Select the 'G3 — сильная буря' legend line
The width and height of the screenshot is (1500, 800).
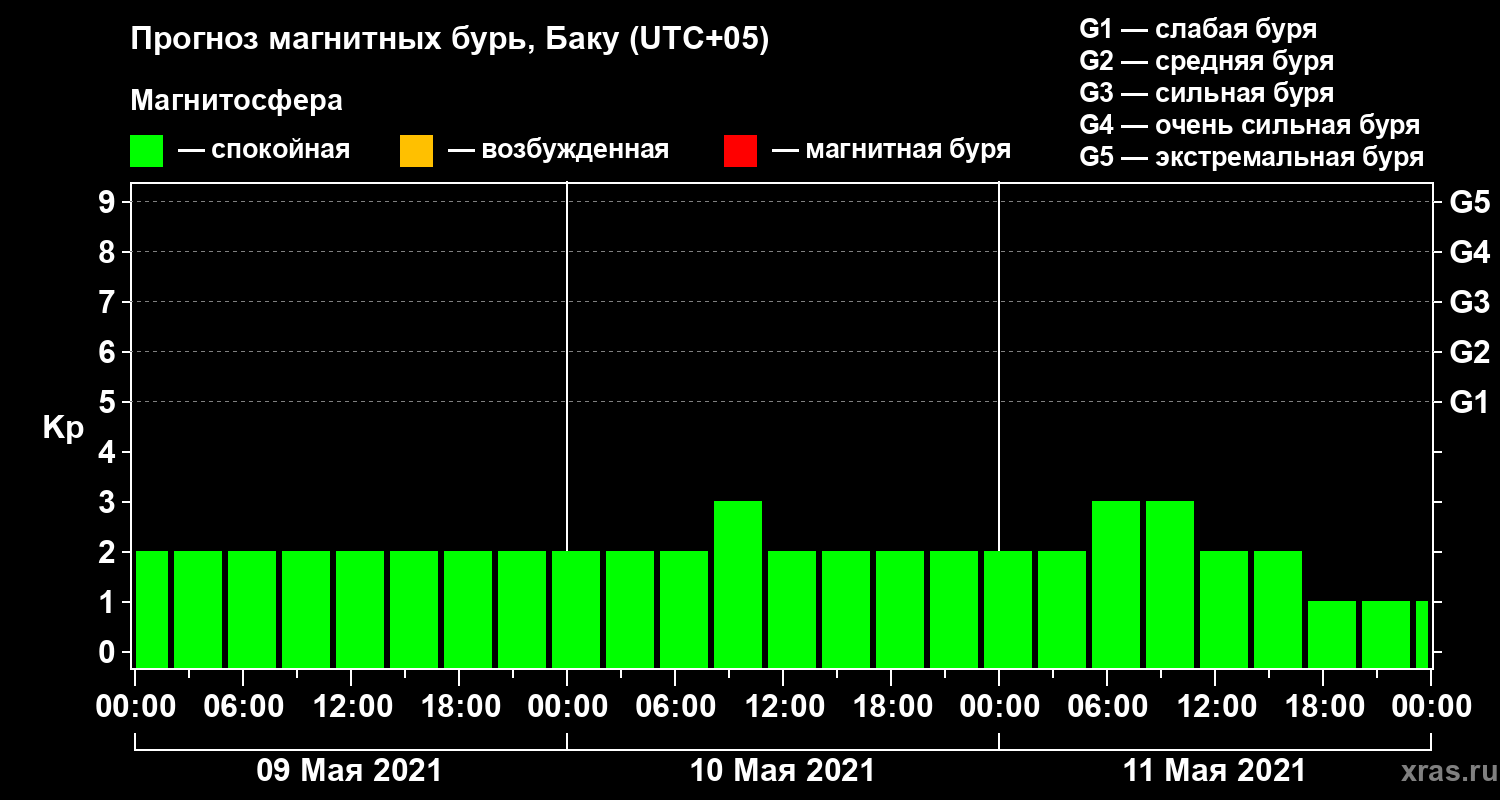pos(1207,93)
